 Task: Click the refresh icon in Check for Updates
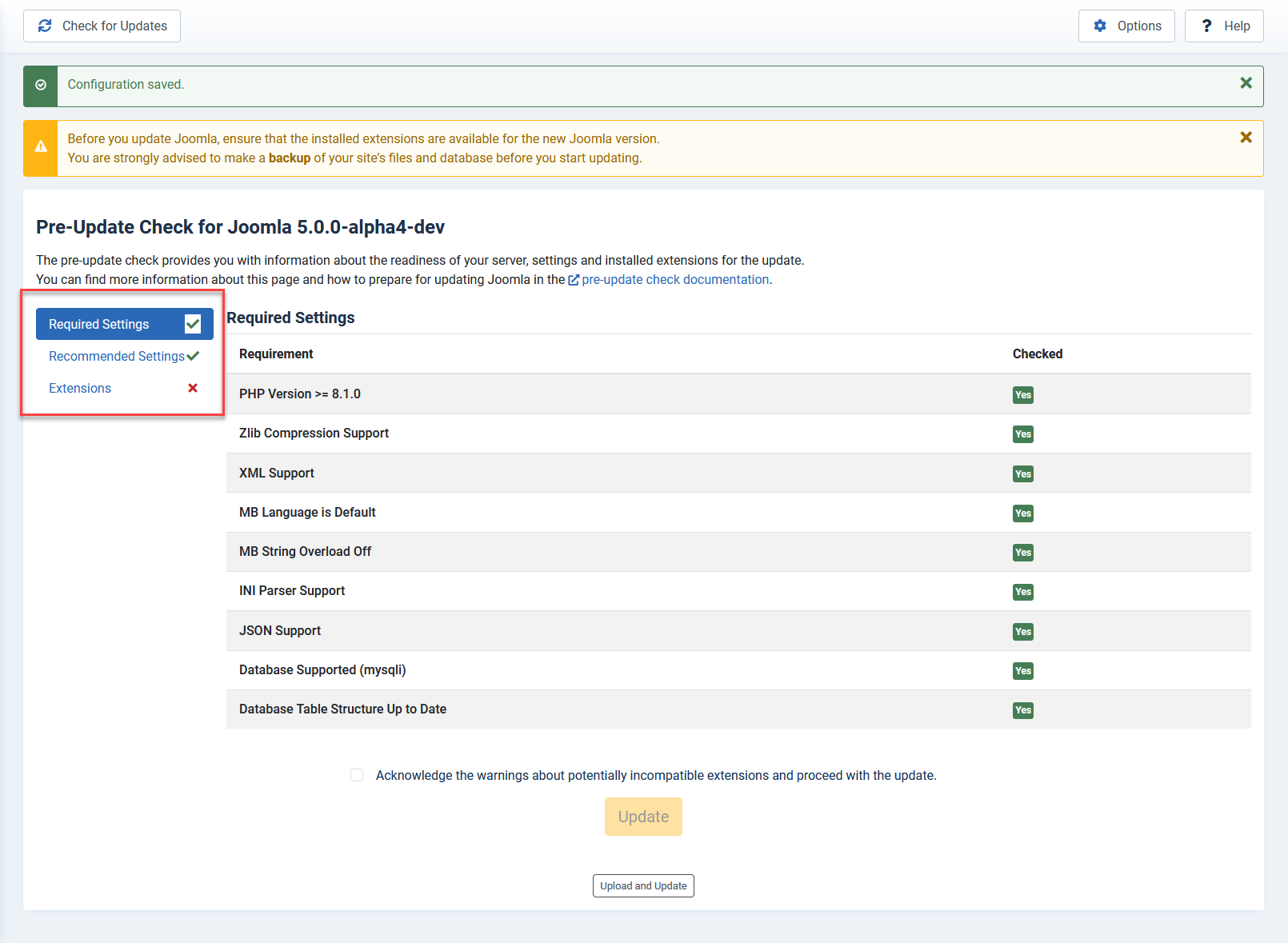pos(45,26)
